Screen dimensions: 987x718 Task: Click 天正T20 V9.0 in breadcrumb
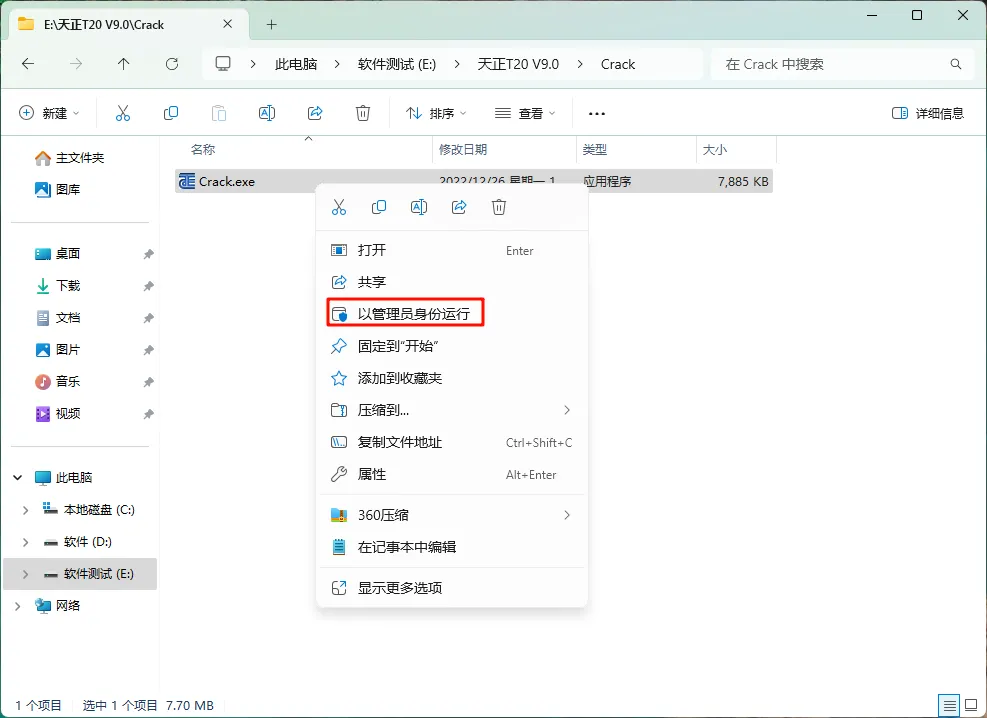(x=518, y=64)
